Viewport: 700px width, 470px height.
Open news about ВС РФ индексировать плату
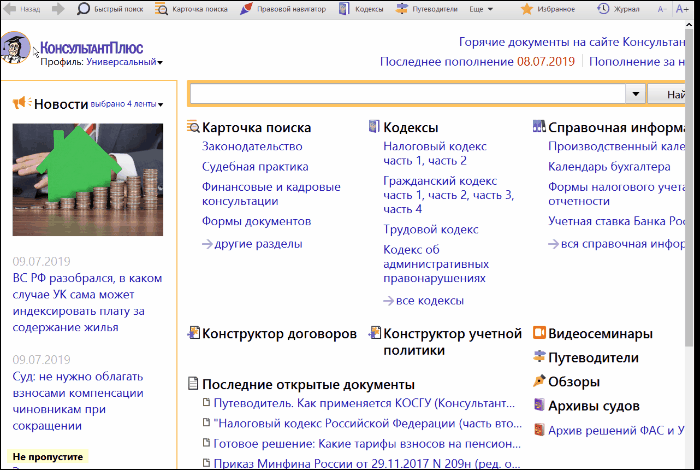(87, 303)
